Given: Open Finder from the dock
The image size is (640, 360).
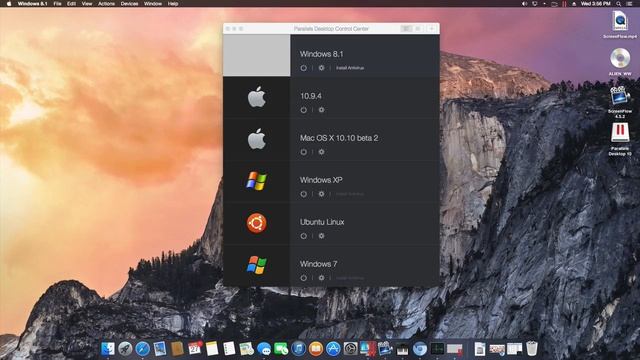Looking at the screenshot, I should [108, 349].
